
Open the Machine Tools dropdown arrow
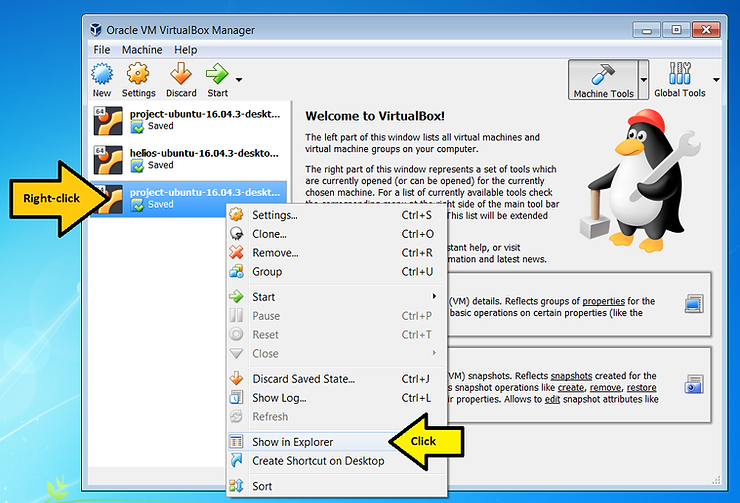pos(643,80)
